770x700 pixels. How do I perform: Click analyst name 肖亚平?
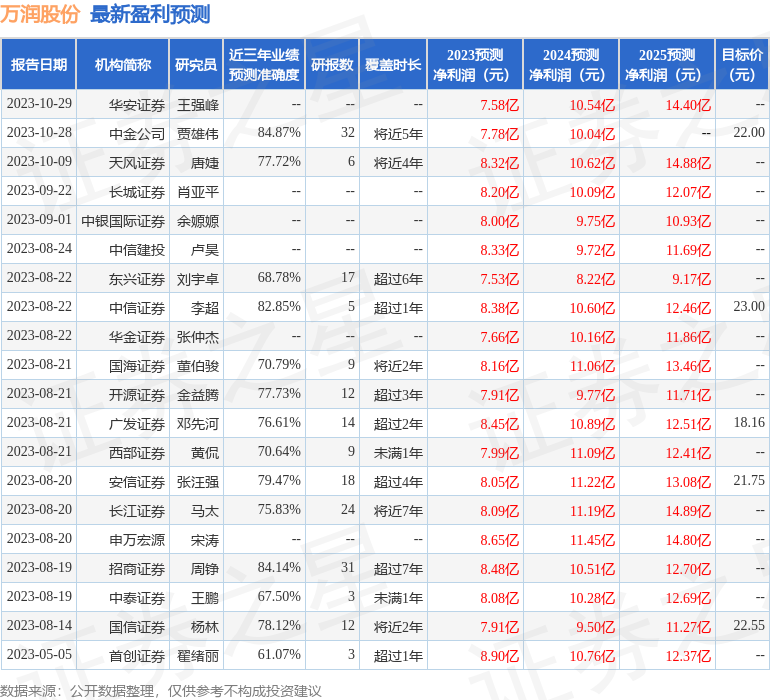pyautogui.click(x=197, y=192)
